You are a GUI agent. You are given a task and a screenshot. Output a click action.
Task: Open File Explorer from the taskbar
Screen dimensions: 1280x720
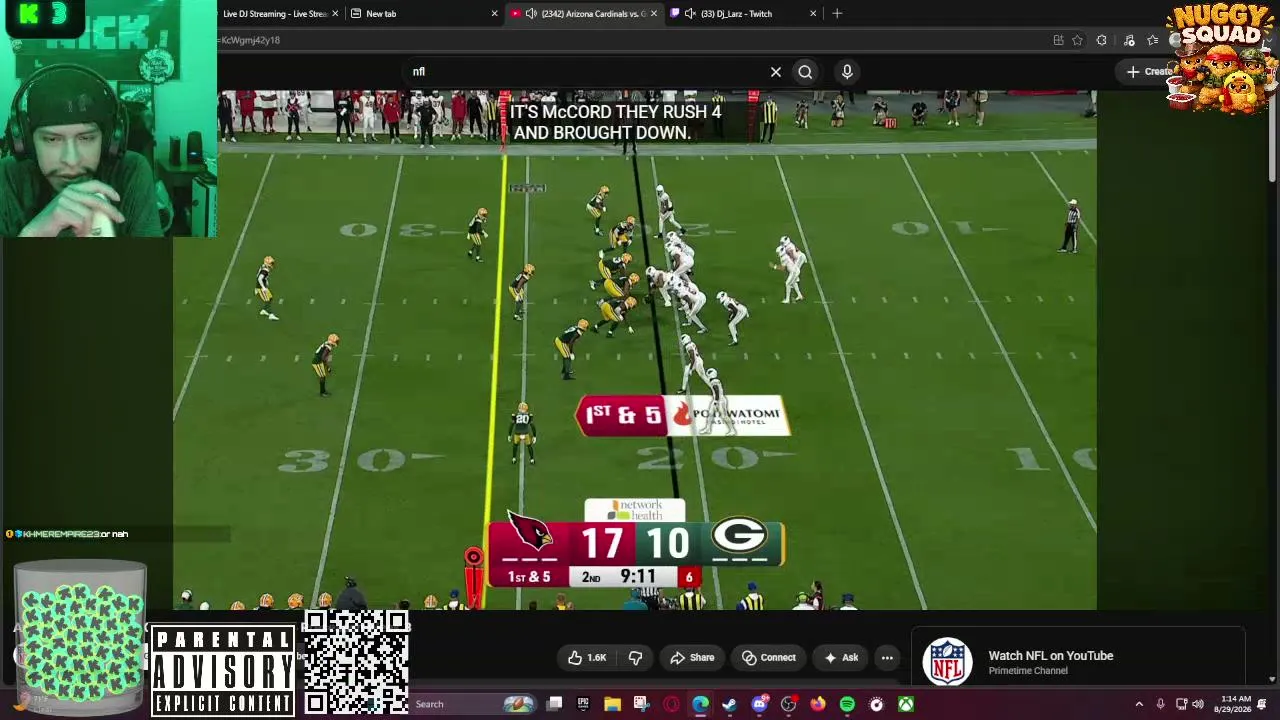[612, 704]
